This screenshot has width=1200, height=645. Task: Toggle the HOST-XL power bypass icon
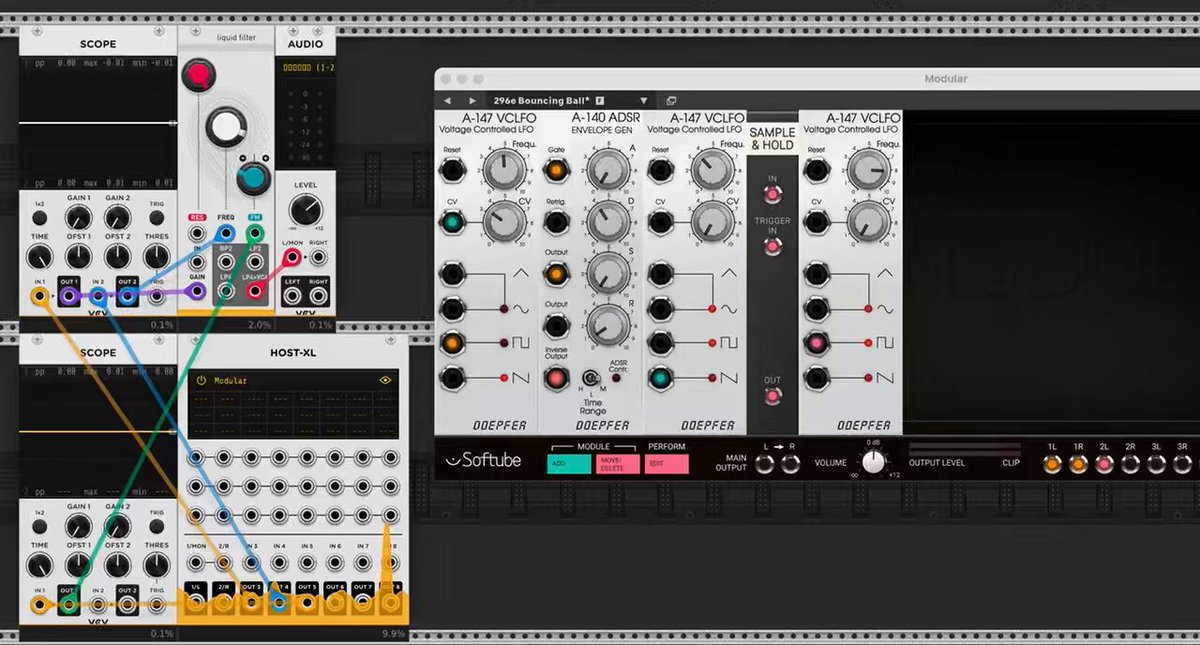(200, 381)
